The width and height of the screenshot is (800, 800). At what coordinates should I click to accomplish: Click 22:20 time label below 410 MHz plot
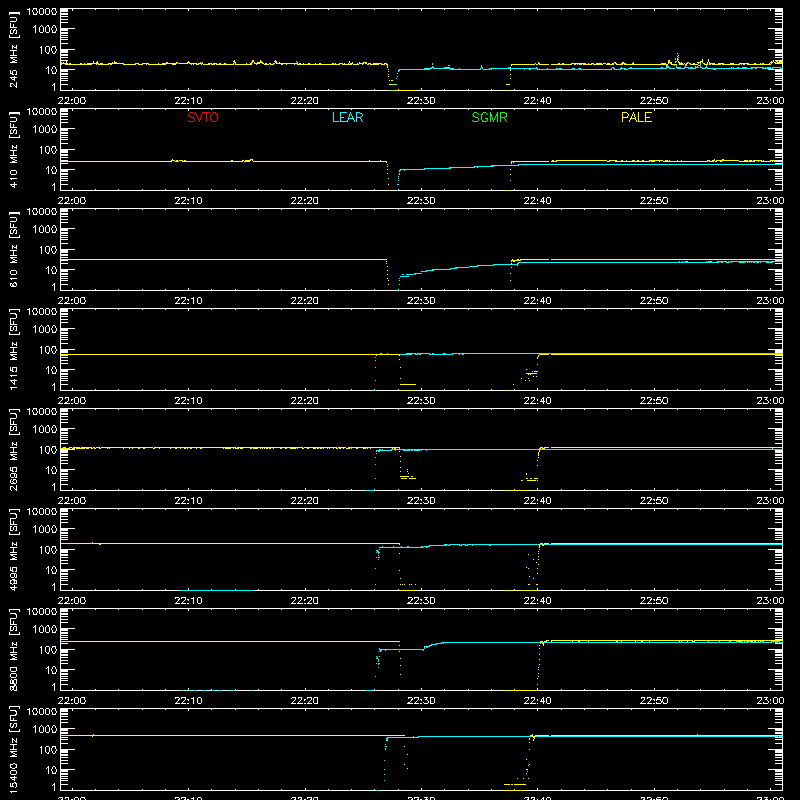tap(305, 201)
